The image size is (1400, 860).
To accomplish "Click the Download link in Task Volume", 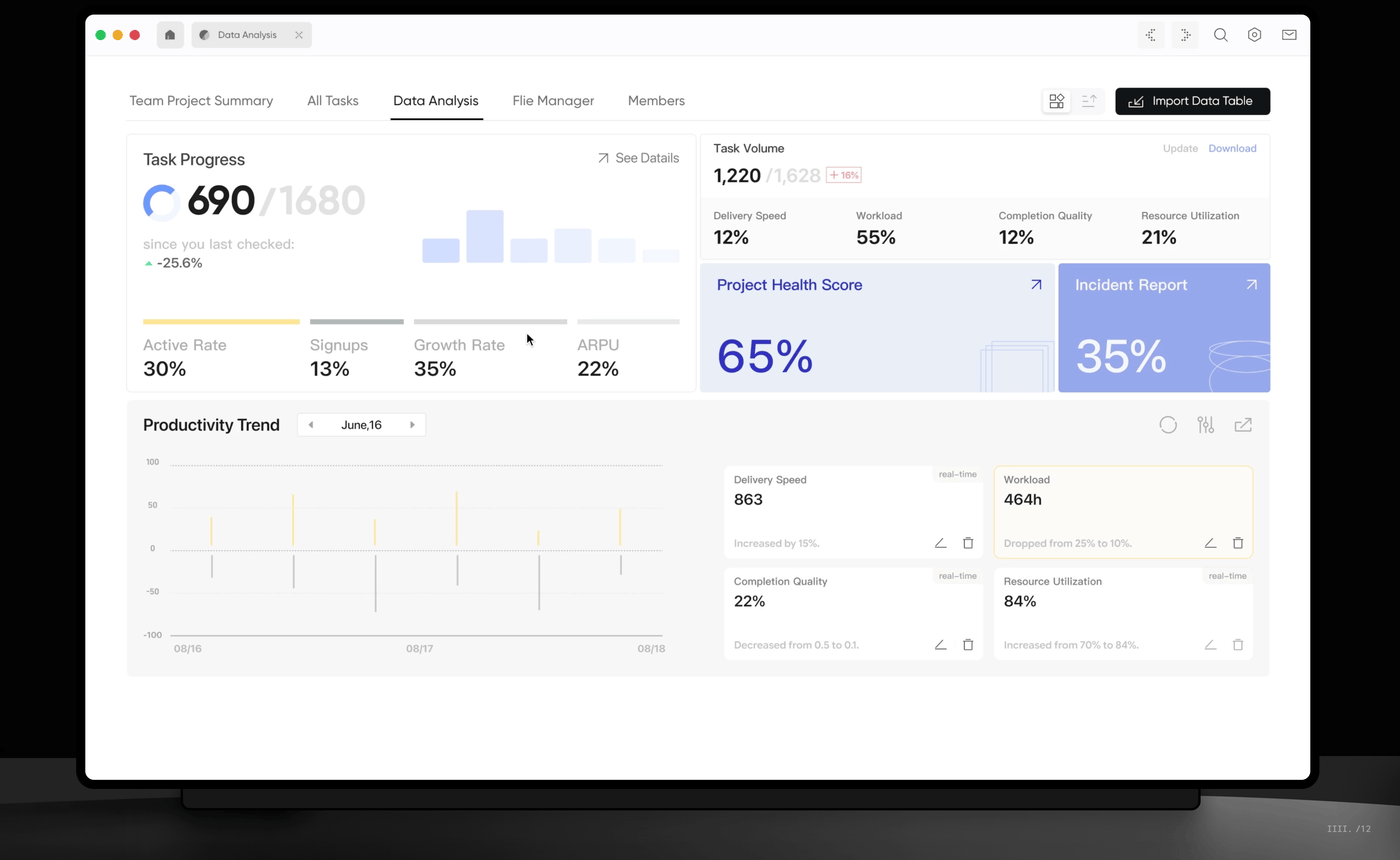I will (x=1232, y=148).
